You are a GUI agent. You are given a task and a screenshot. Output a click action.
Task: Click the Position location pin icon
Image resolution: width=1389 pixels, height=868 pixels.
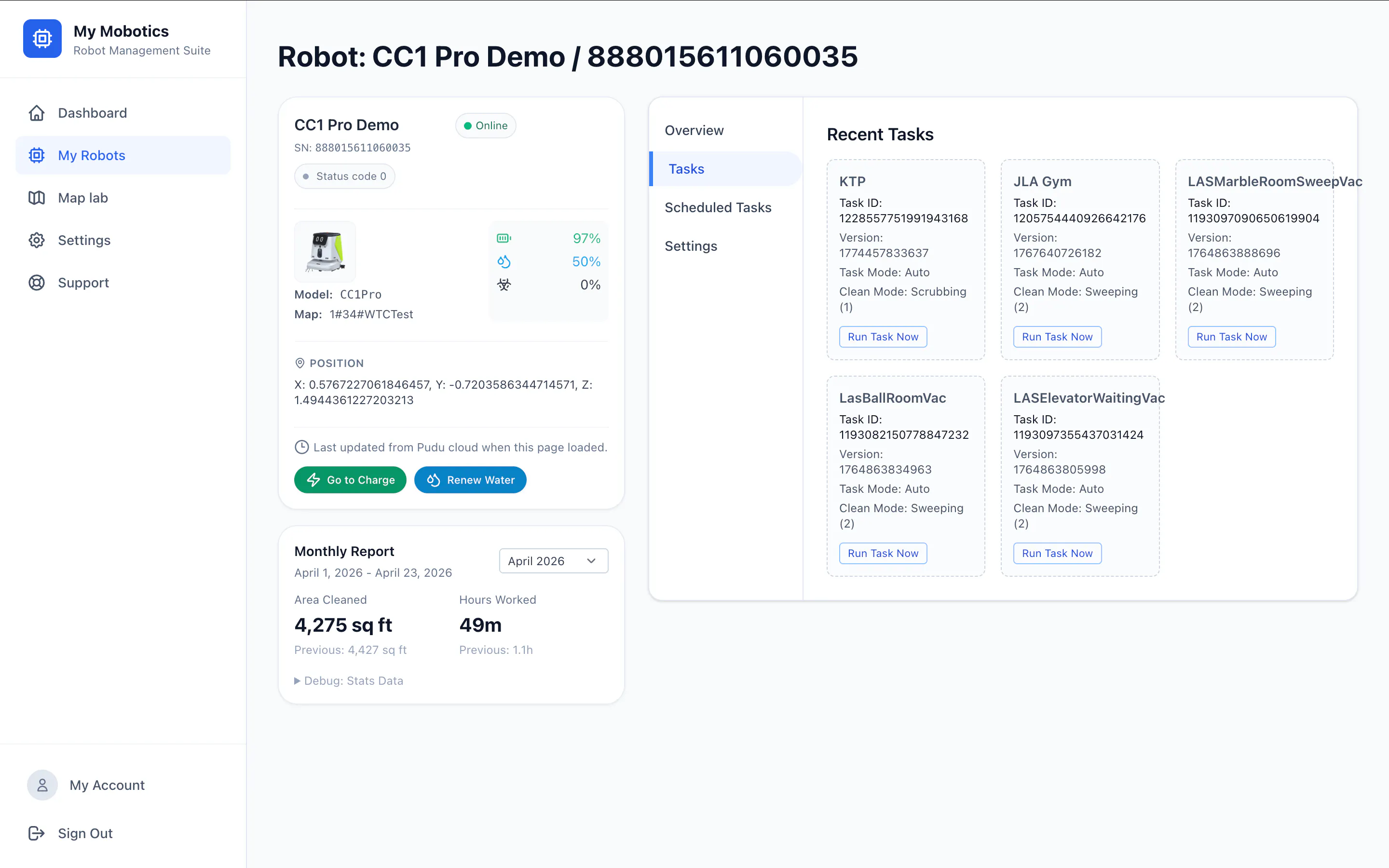tap(300, 364)
